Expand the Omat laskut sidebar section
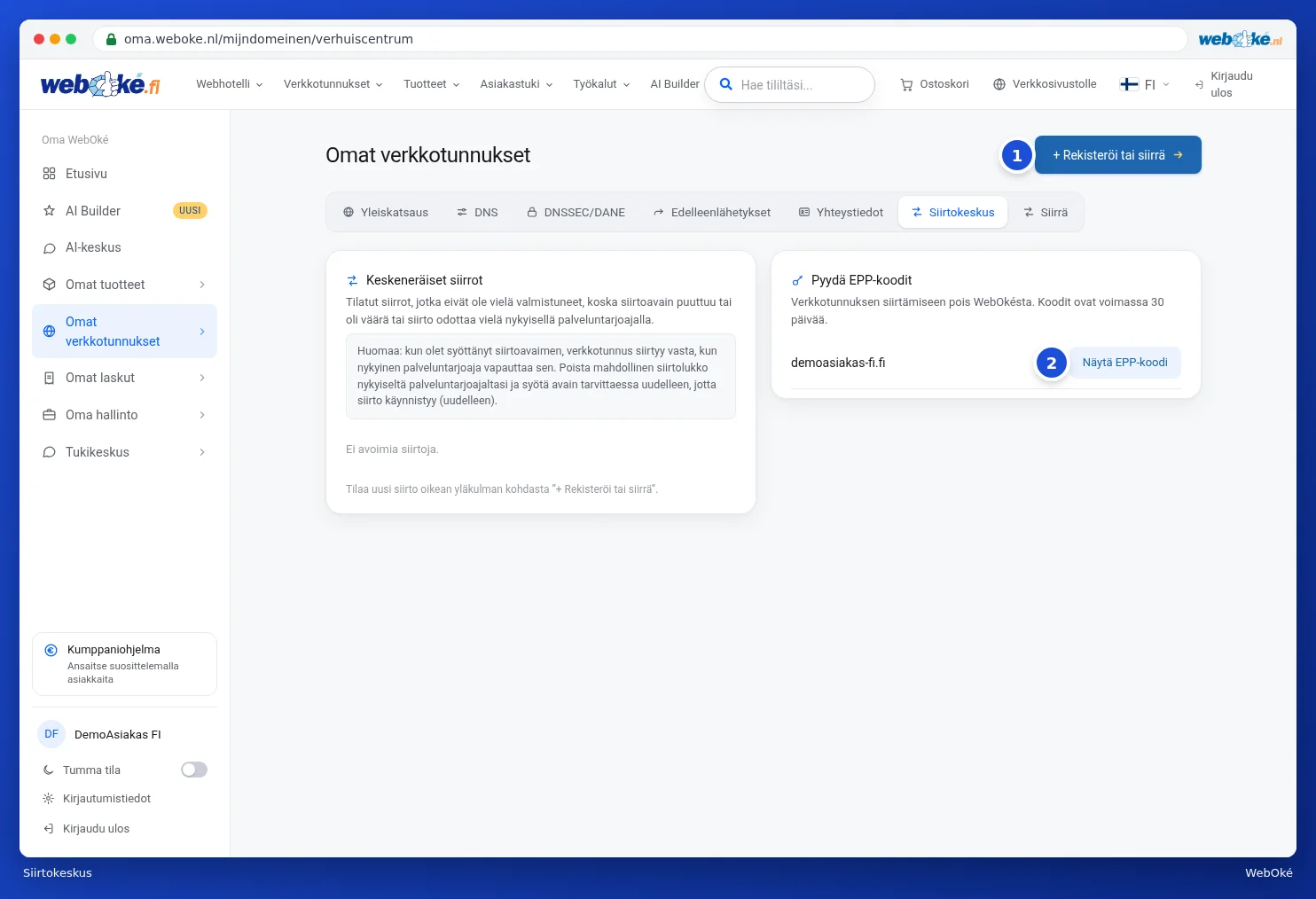The image size is (1316, 899). [124, 378]
